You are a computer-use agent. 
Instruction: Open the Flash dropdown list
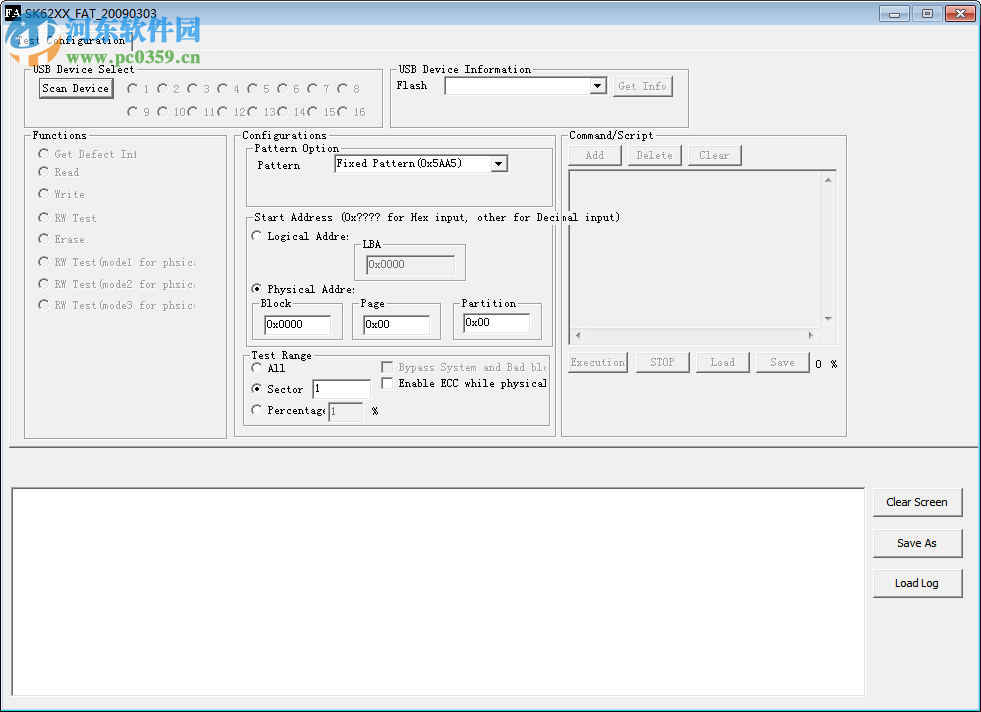coord(597,86)
